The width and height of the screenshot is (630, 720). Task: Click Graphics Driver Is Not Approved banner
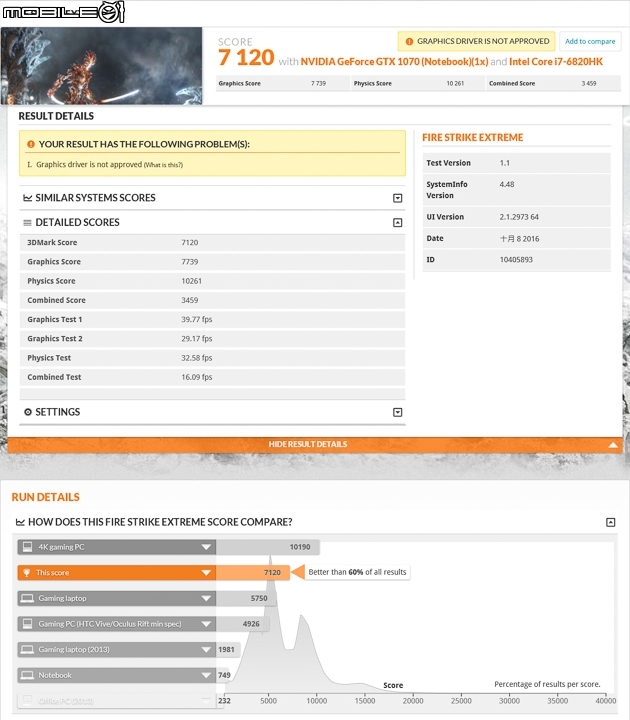[x=477, y=41]
